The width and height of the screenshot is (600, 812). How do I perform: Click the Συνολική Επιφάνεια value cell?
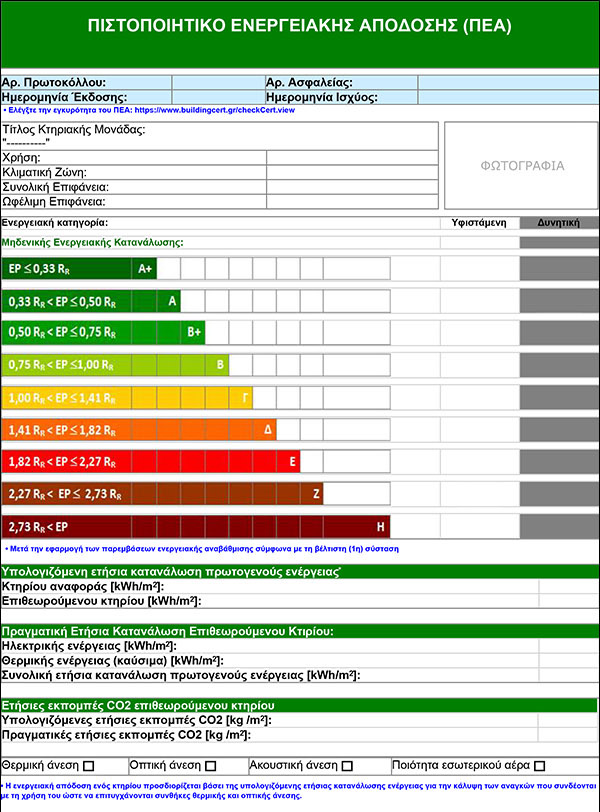[x=352, y=187]
